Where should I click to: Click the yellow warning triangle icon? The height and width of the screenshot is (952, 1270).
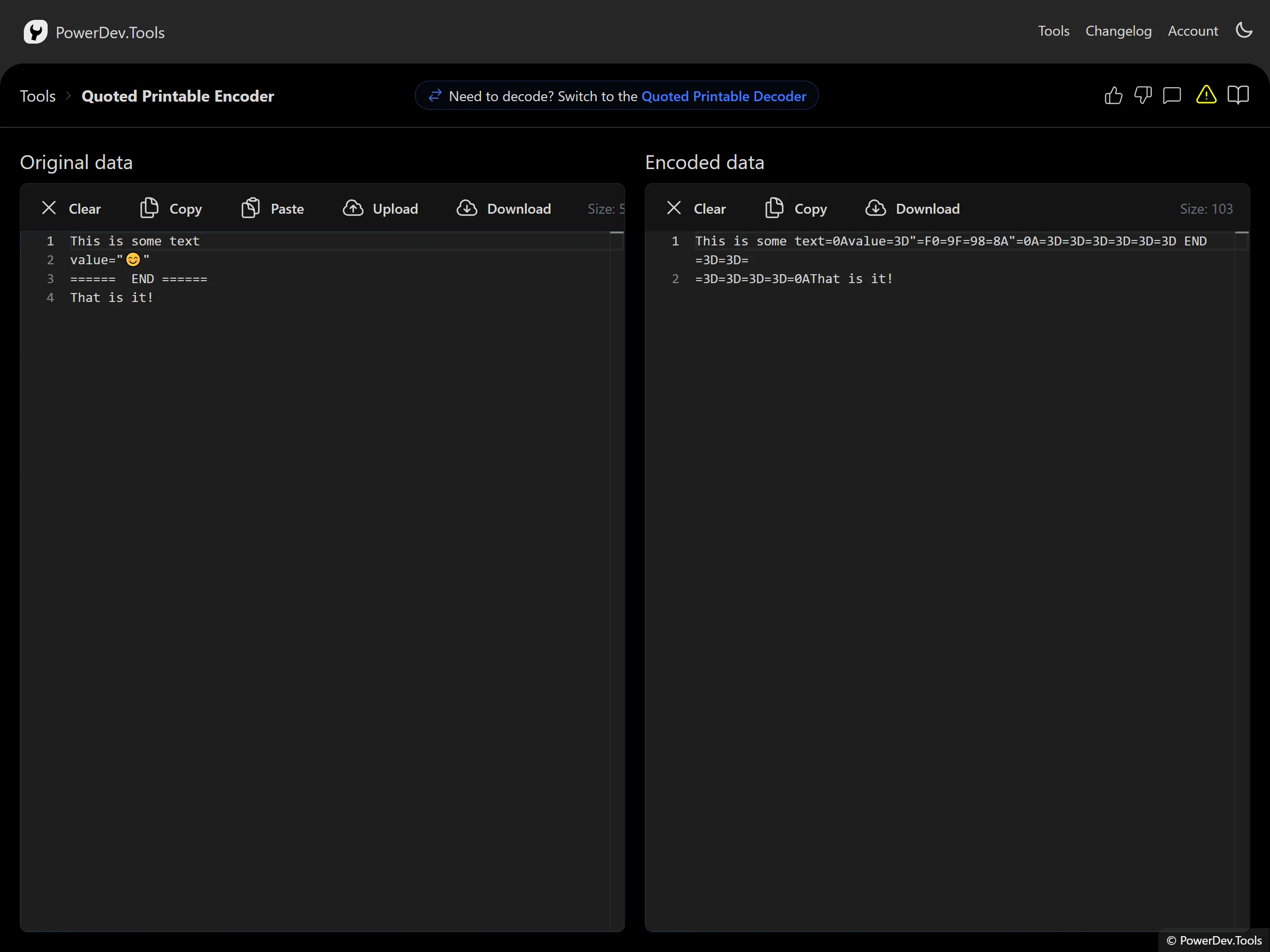click(x=1206, y=95)
